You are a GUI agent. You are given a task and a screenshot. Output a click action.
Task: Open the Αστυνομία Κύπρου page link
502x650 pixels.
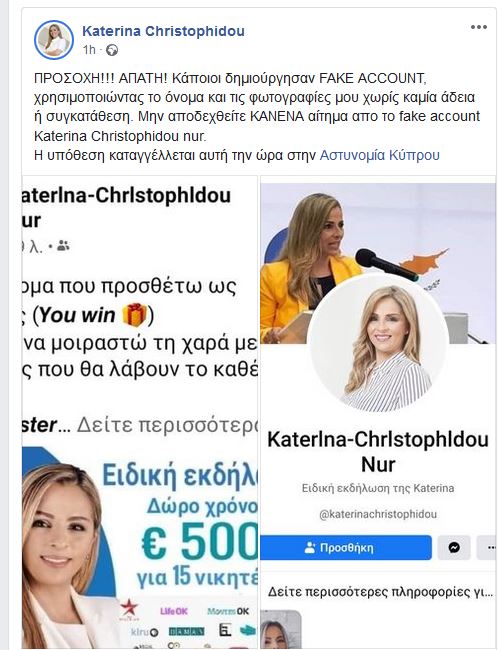click(380, 155)
